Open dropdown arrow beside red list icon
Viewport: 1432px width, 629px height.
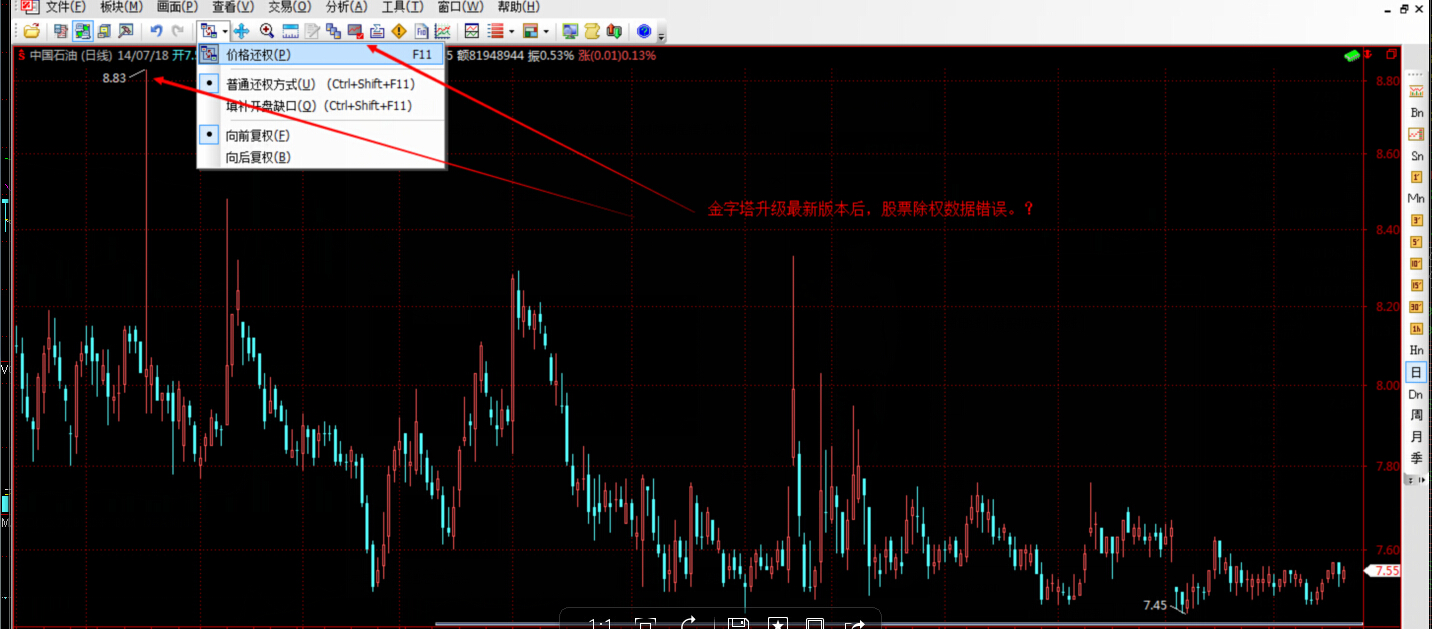pos(511,32)
